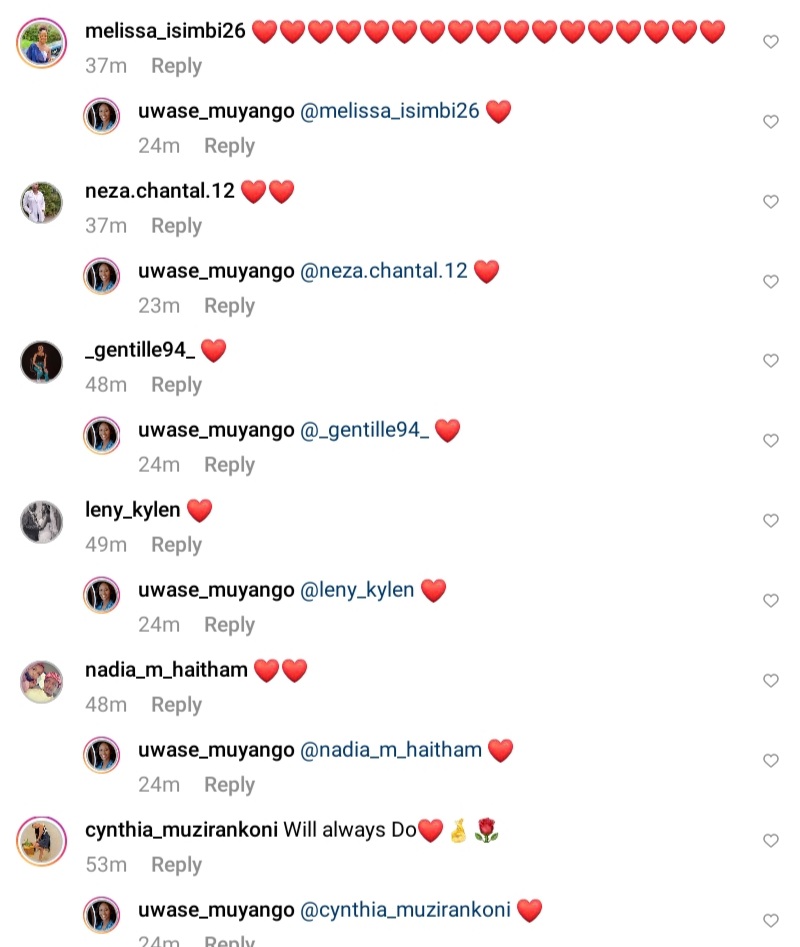Open the @nadia_m_haitham mention link

point(391,750)
